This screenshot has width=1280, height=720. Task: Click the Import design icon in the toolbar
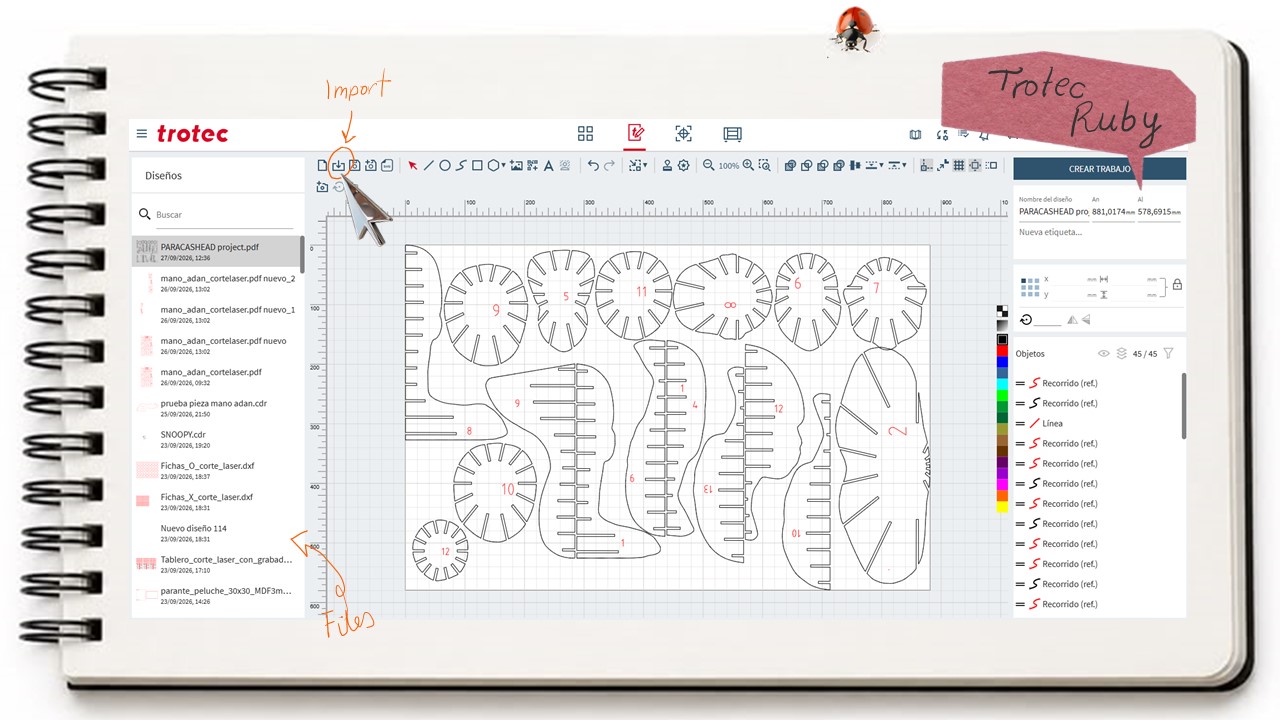(338, 165)
